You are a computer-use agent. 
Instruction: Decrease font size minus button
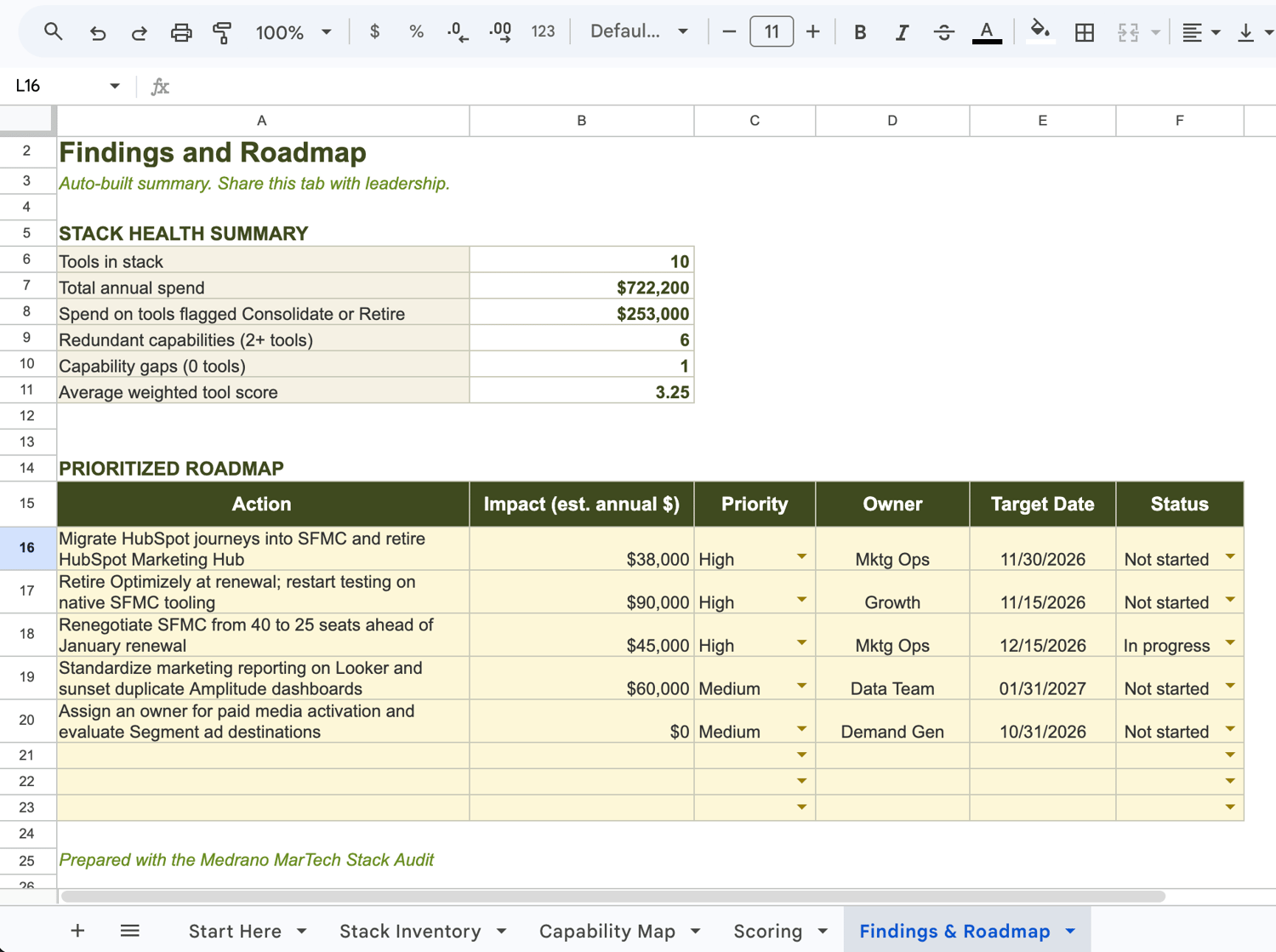728,32
